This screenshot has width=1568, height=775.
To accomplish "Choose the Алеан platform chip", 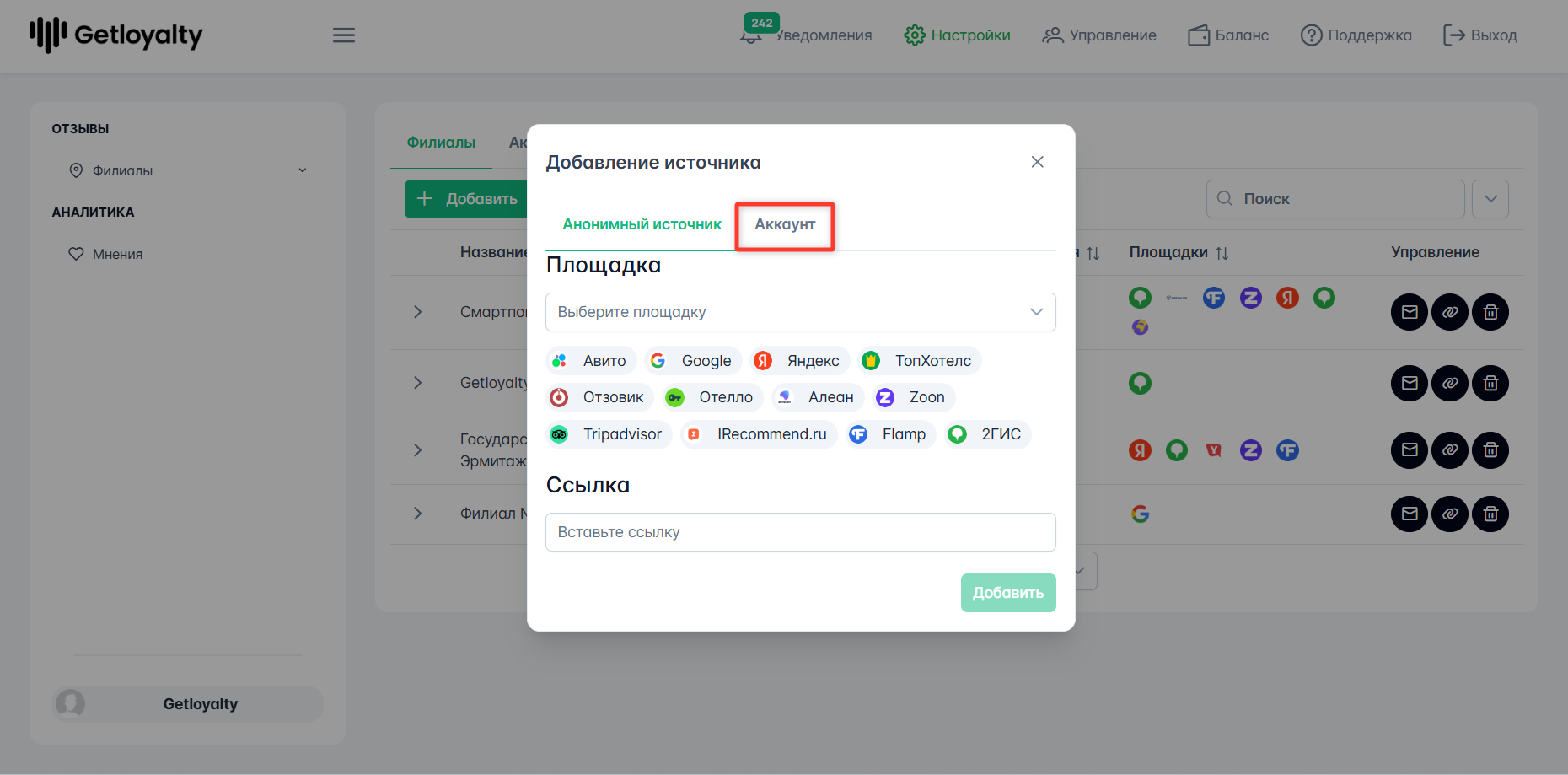I will pyautogui.click(x=818, y=397).
